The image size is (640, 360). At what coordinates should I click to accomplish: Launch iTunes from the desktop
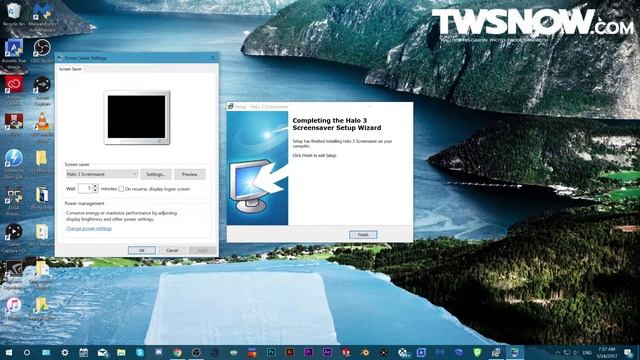[x=13, y=309]
